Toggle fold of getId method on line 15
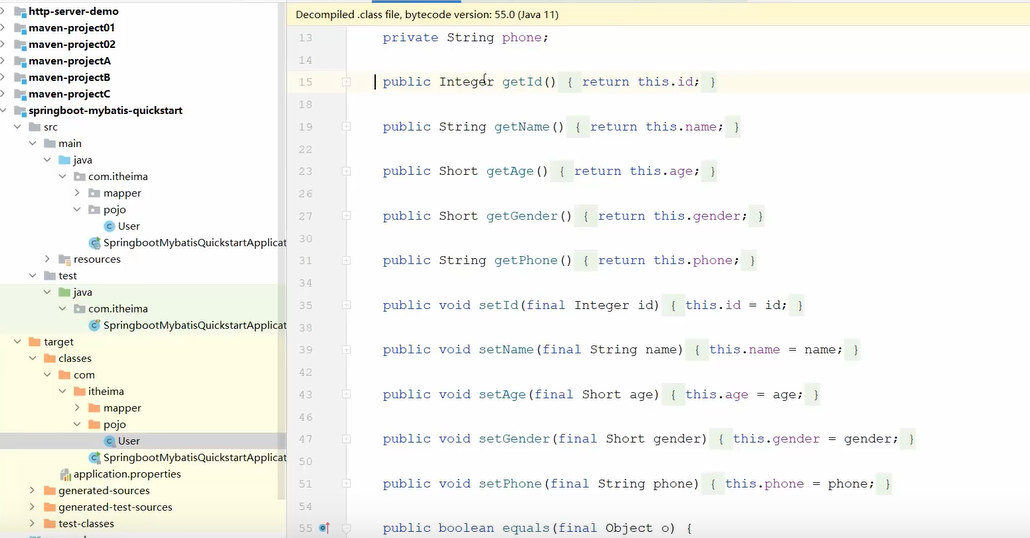 [x=346, y=82]
